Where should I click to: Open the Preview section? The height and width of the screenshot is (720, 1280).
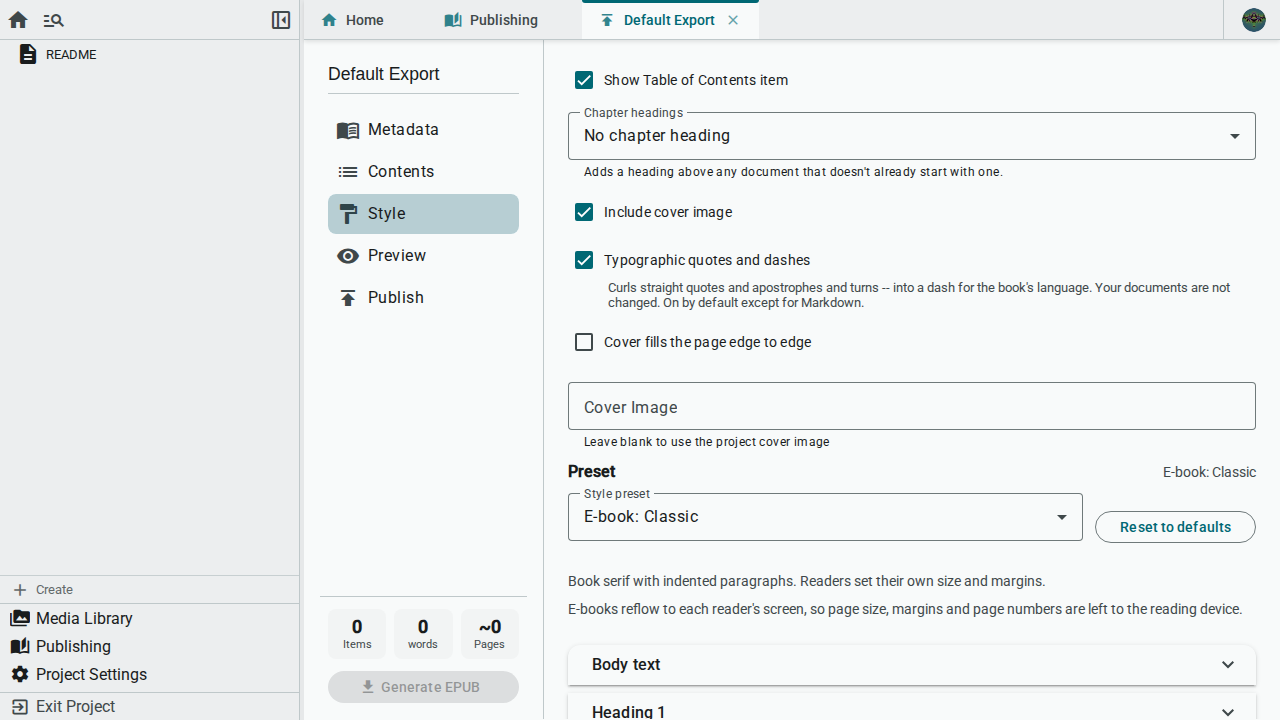[423, 256]
